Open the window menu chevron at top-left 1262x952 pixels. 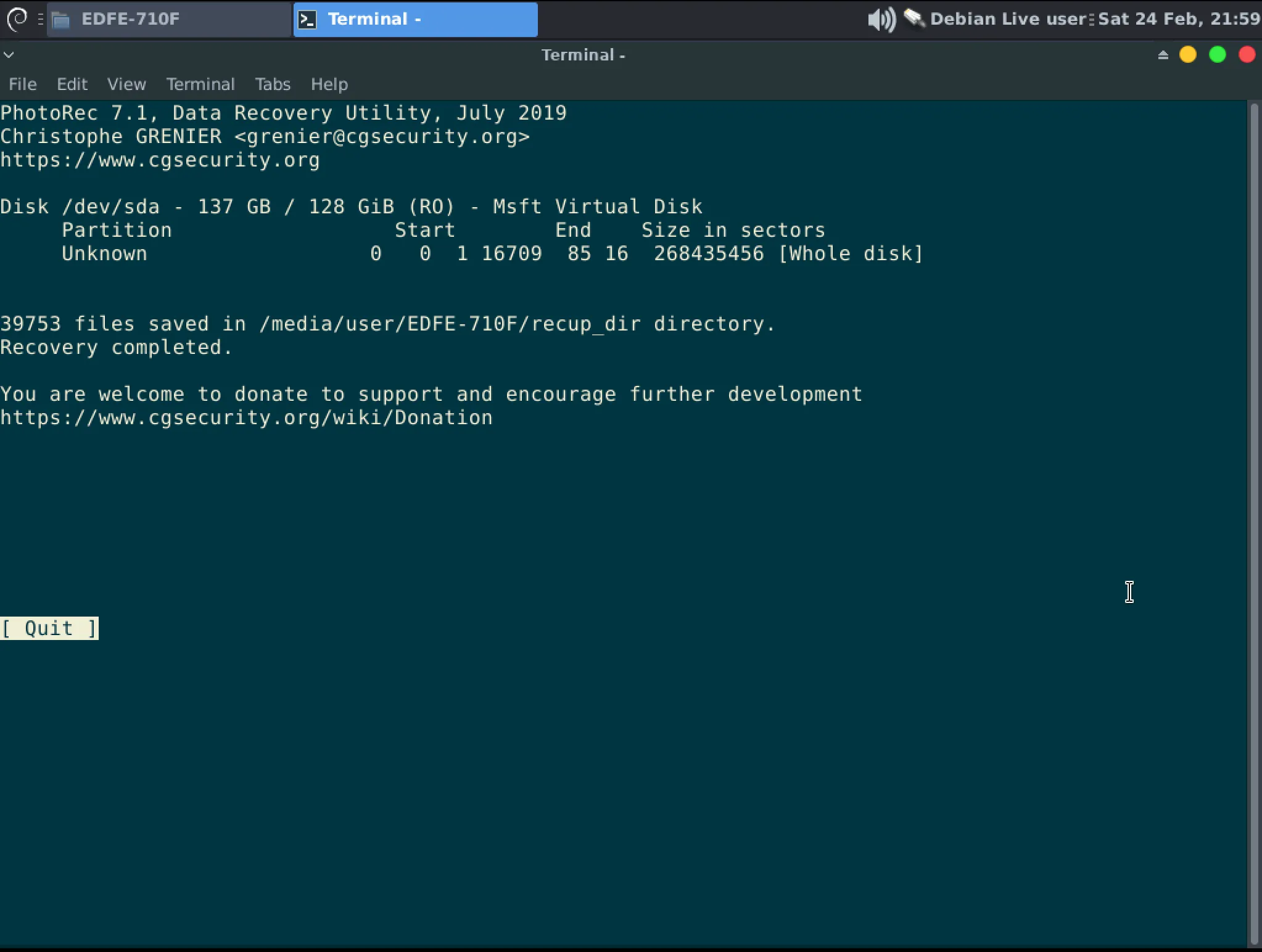coord(9,55)
